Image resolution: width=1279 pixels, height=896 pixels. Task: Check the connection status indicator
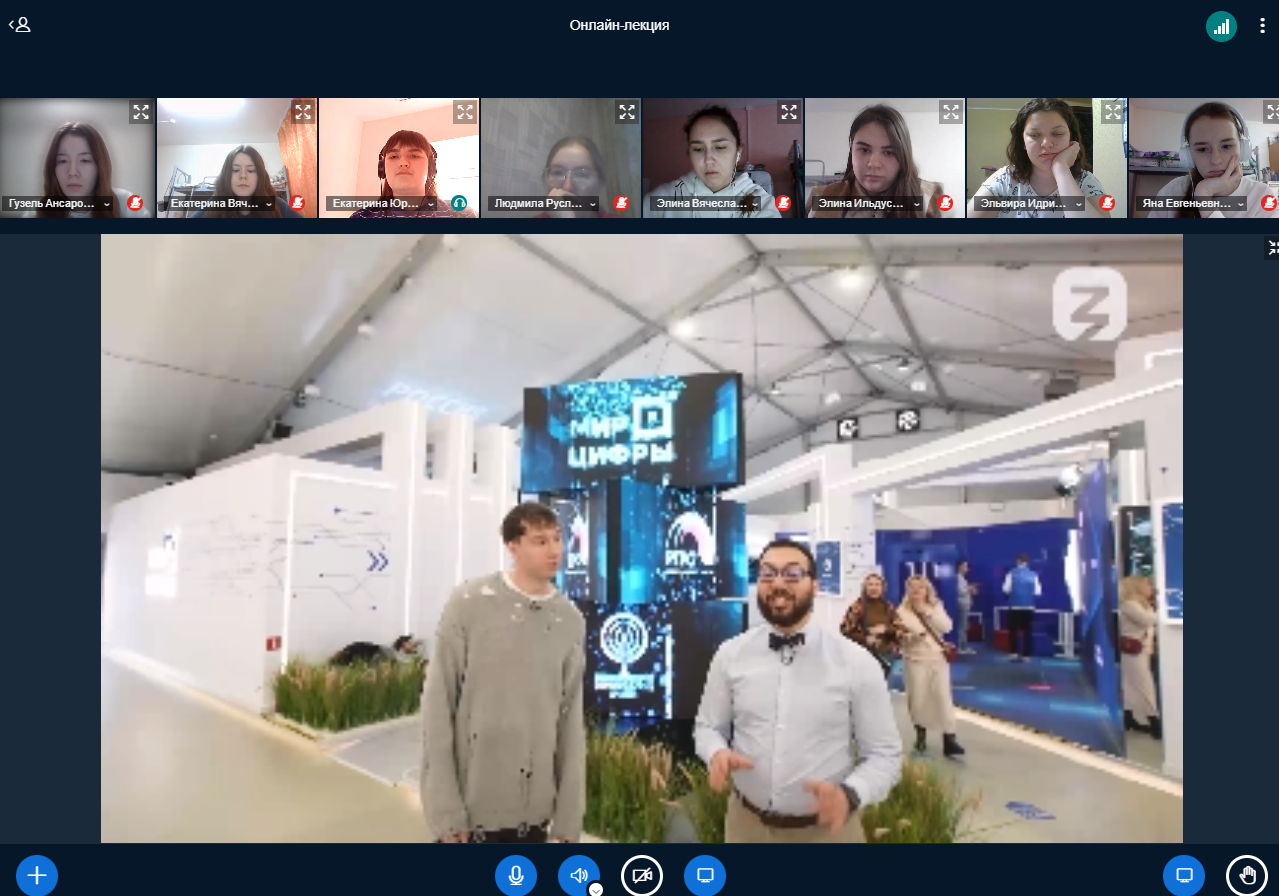pyautogui.click(x=1221, y=27)
